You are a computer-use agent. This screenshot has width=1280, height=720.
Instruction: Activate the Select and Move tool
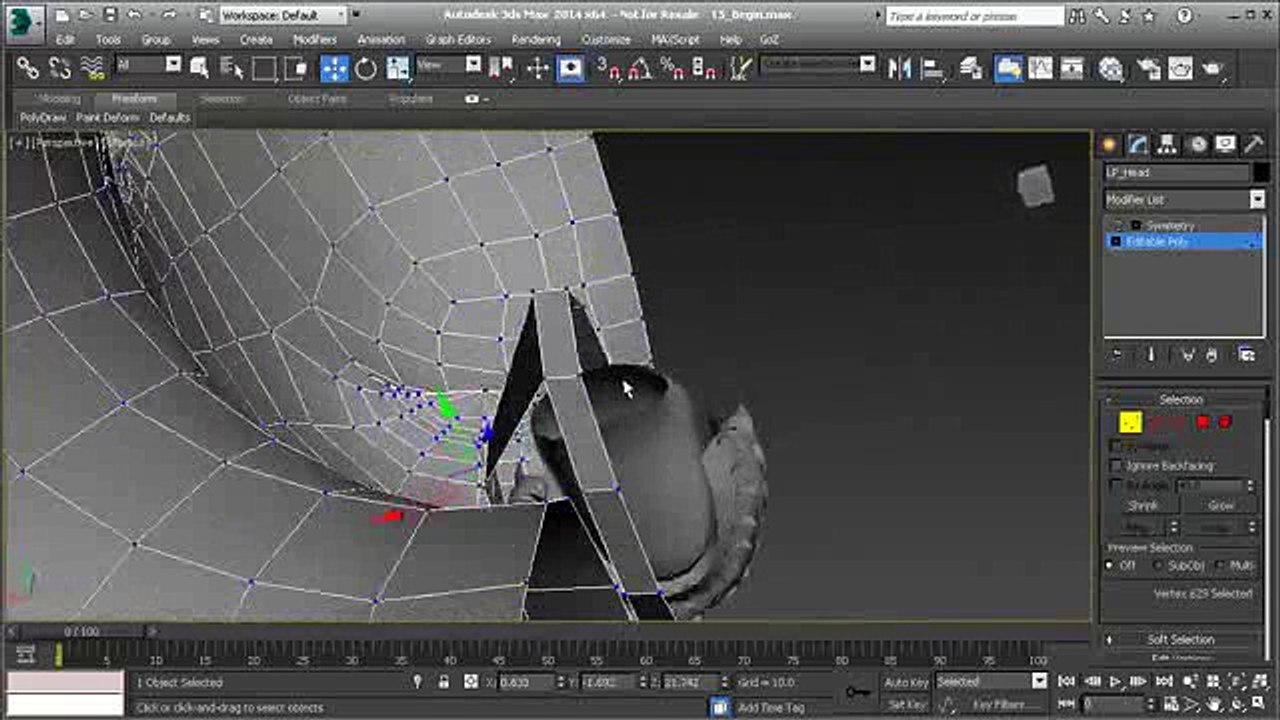334,68
